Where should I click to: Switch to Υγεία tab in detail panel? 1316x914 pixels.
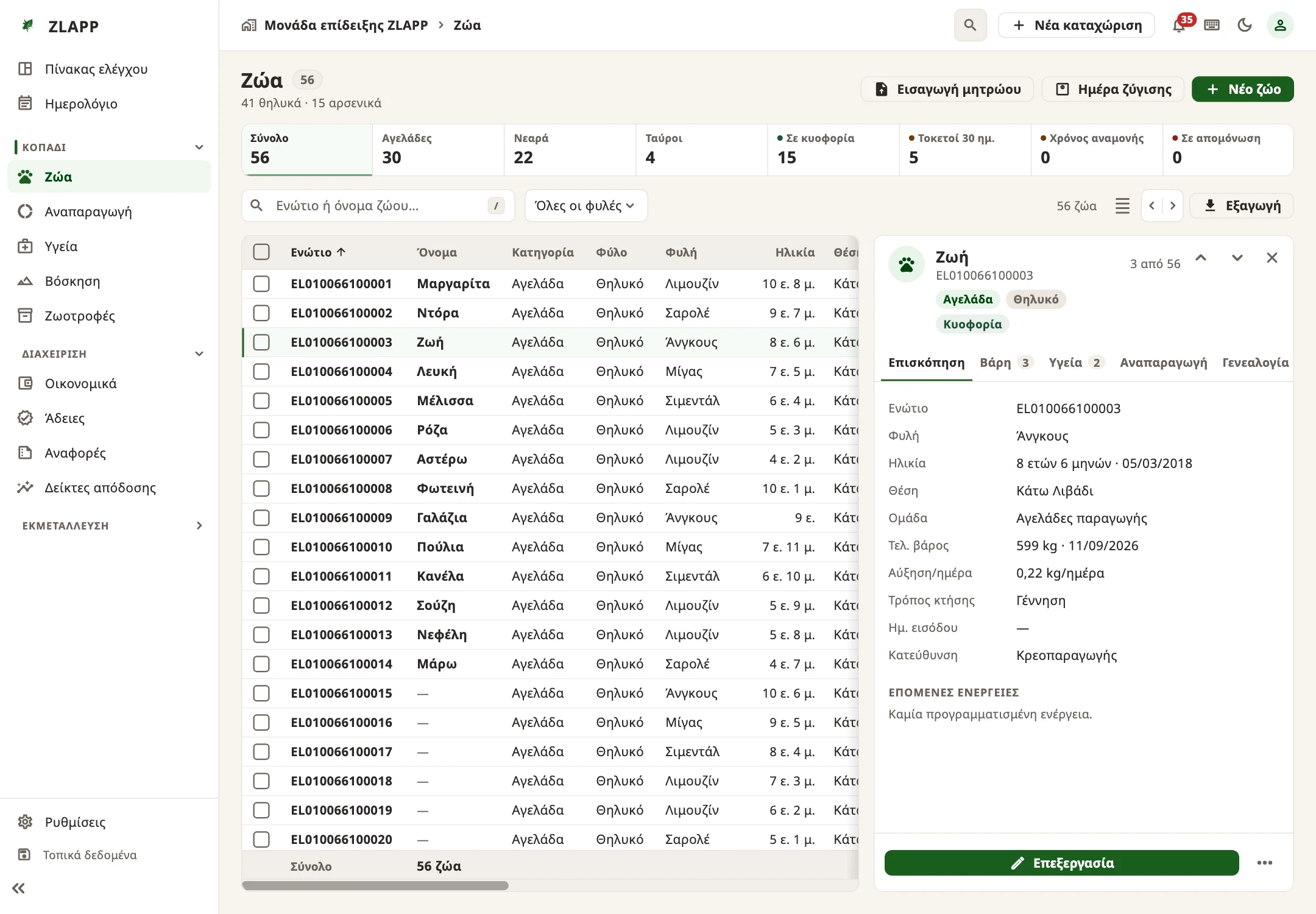pyautogui.click(x=1076, y=363)
